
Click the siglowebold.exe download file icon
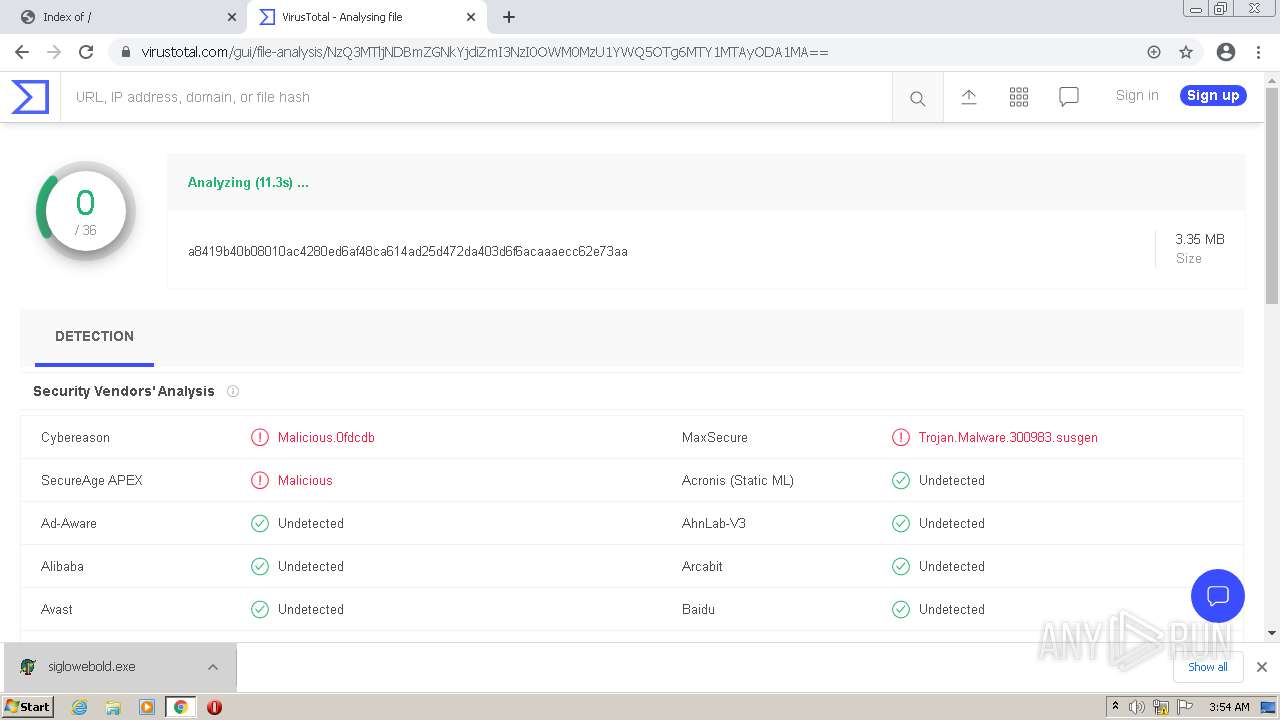28,667
